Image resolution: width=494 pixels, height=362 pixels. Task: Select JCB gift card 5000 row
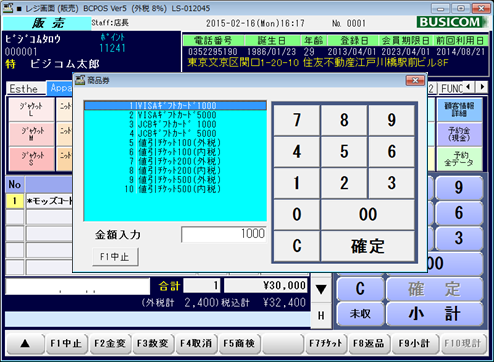point(175,134)
